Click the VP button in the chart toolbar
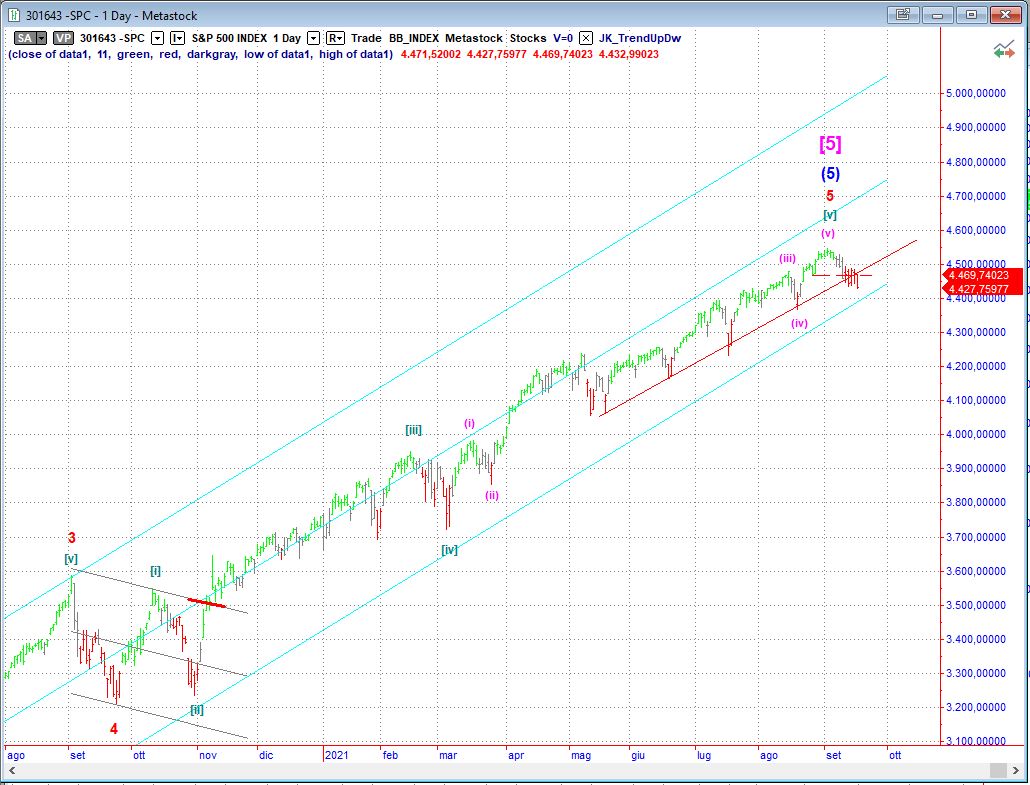 [x=63, y=38]
